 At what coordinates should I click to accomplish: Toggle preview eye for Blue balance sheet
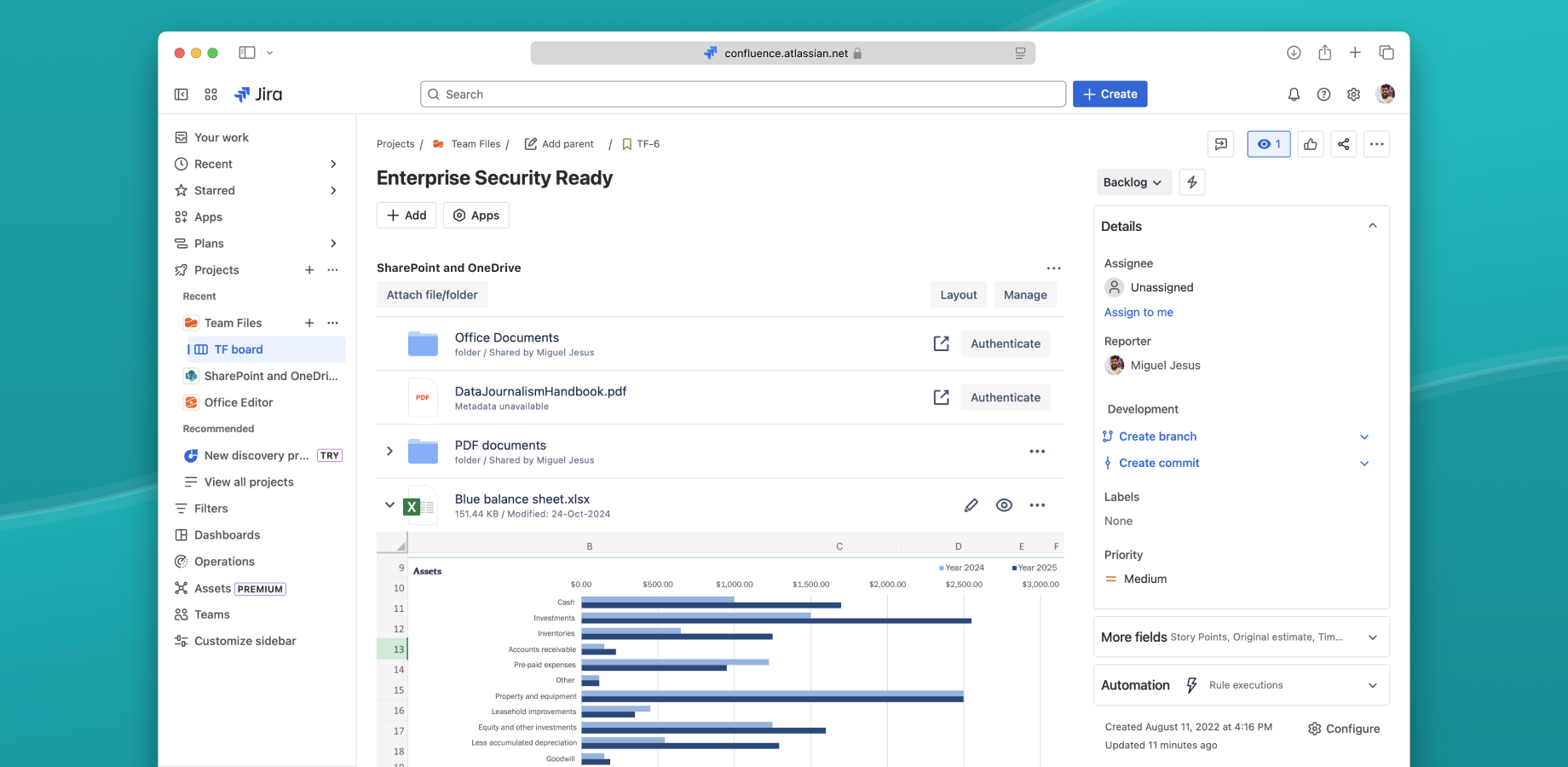point(1005,505)
